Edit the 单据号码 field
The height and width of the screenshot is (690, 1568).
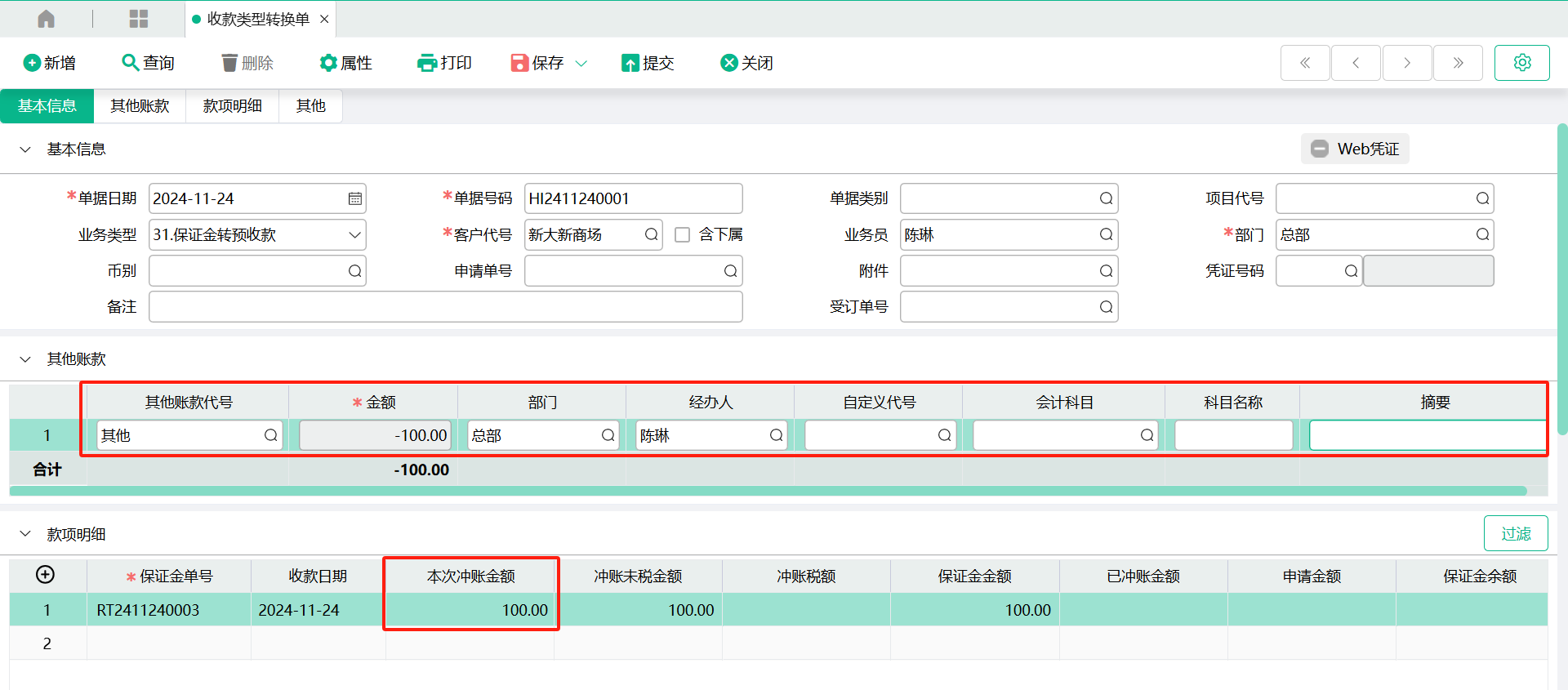(634, 198)
